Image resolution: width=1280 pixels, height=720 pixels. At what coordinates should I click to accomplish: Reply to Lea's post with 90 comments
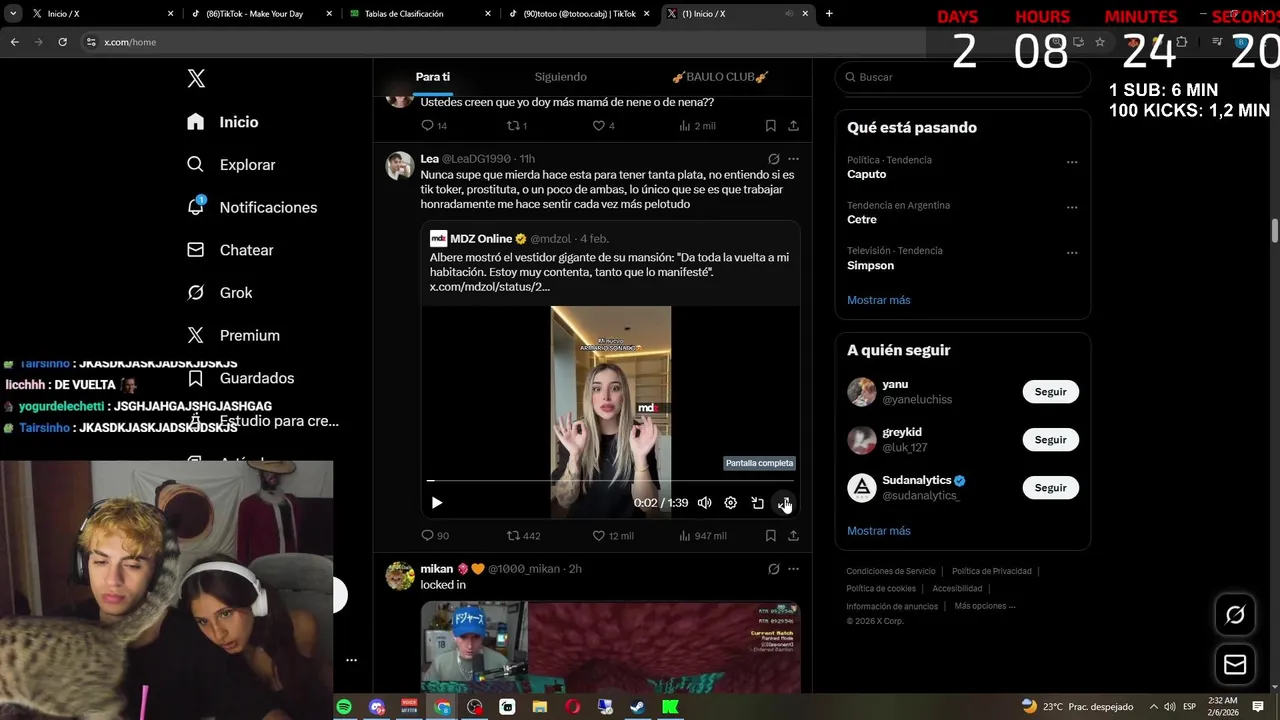click(x=435, y=536)
